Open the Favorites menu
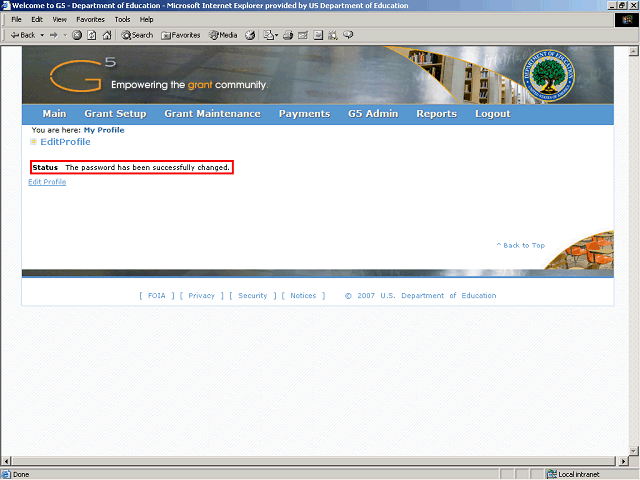640x480 pixels. pyautogui.click(x=90, y=19)
